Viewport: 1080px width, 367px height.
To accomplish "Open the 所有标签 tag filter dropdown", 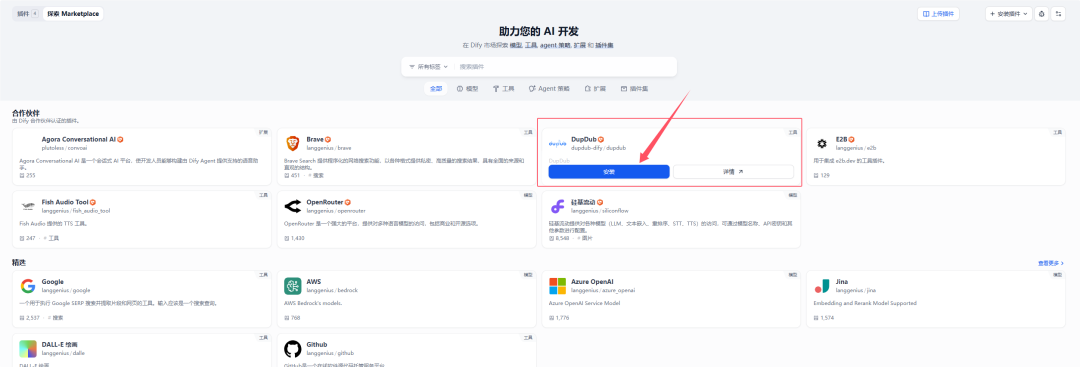I will point(428,67).
